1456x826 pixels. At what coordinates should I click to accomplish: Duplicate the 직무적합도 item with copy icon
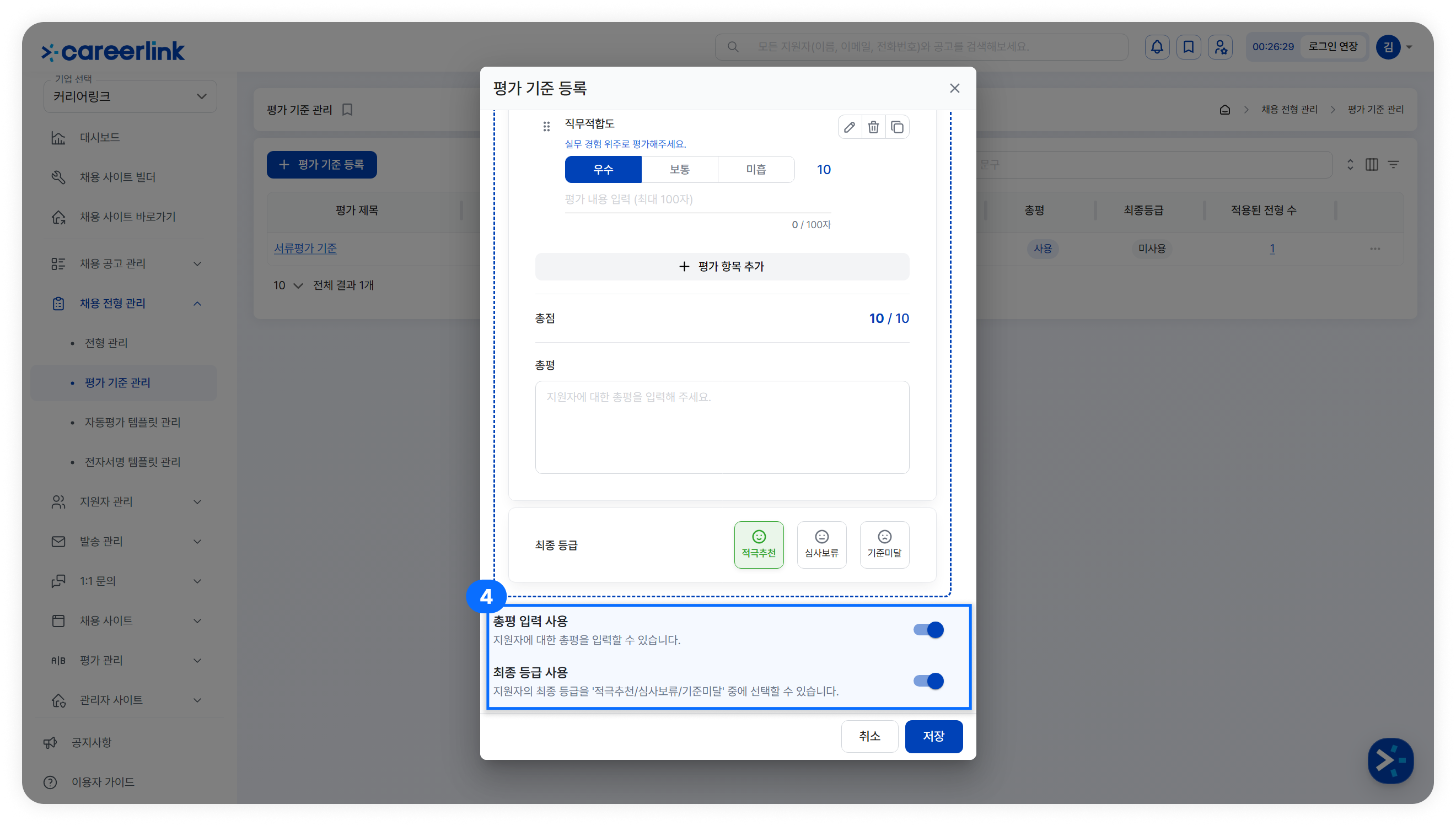pos(897,127)
